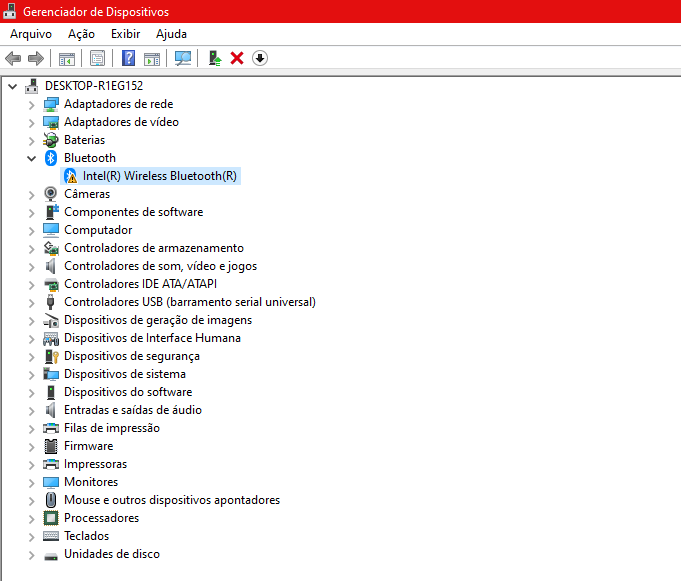Viewport: 681px width, 581px height.
Task: Click the warning icon of Intel Wireless Bluetooth
Action: tap(70, 176)
